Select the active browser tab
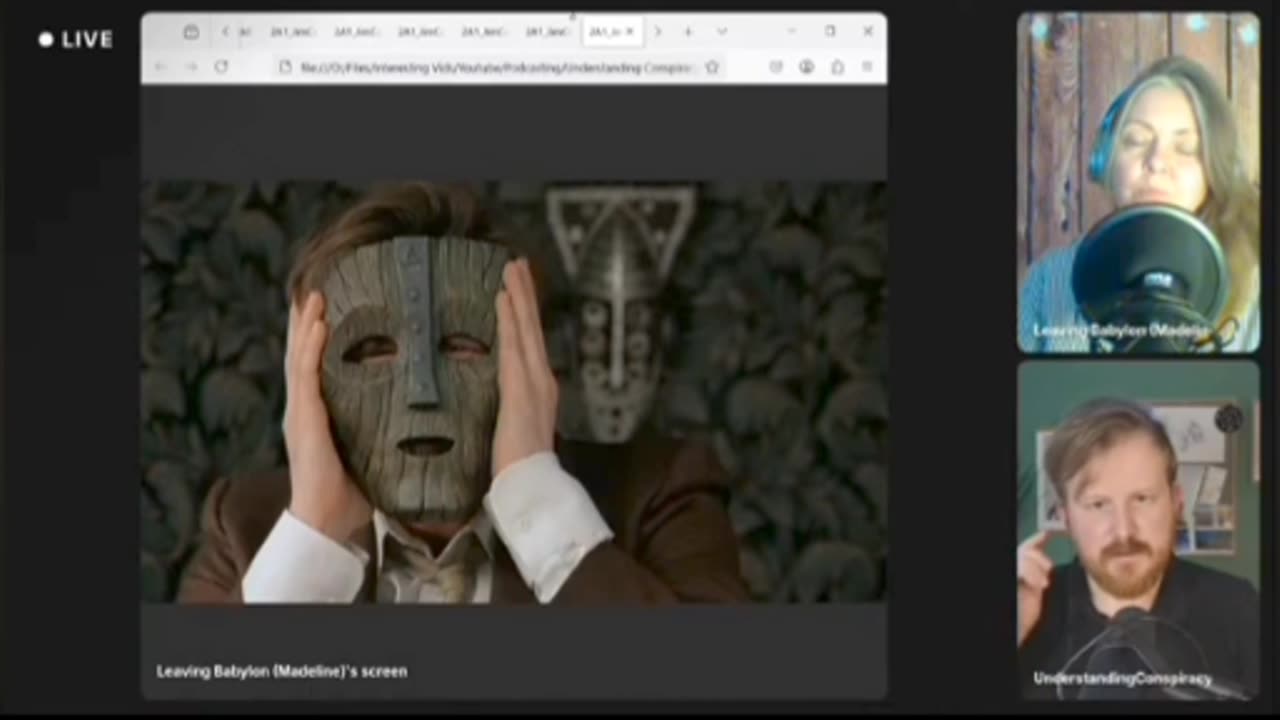 (x=612, y=32)
